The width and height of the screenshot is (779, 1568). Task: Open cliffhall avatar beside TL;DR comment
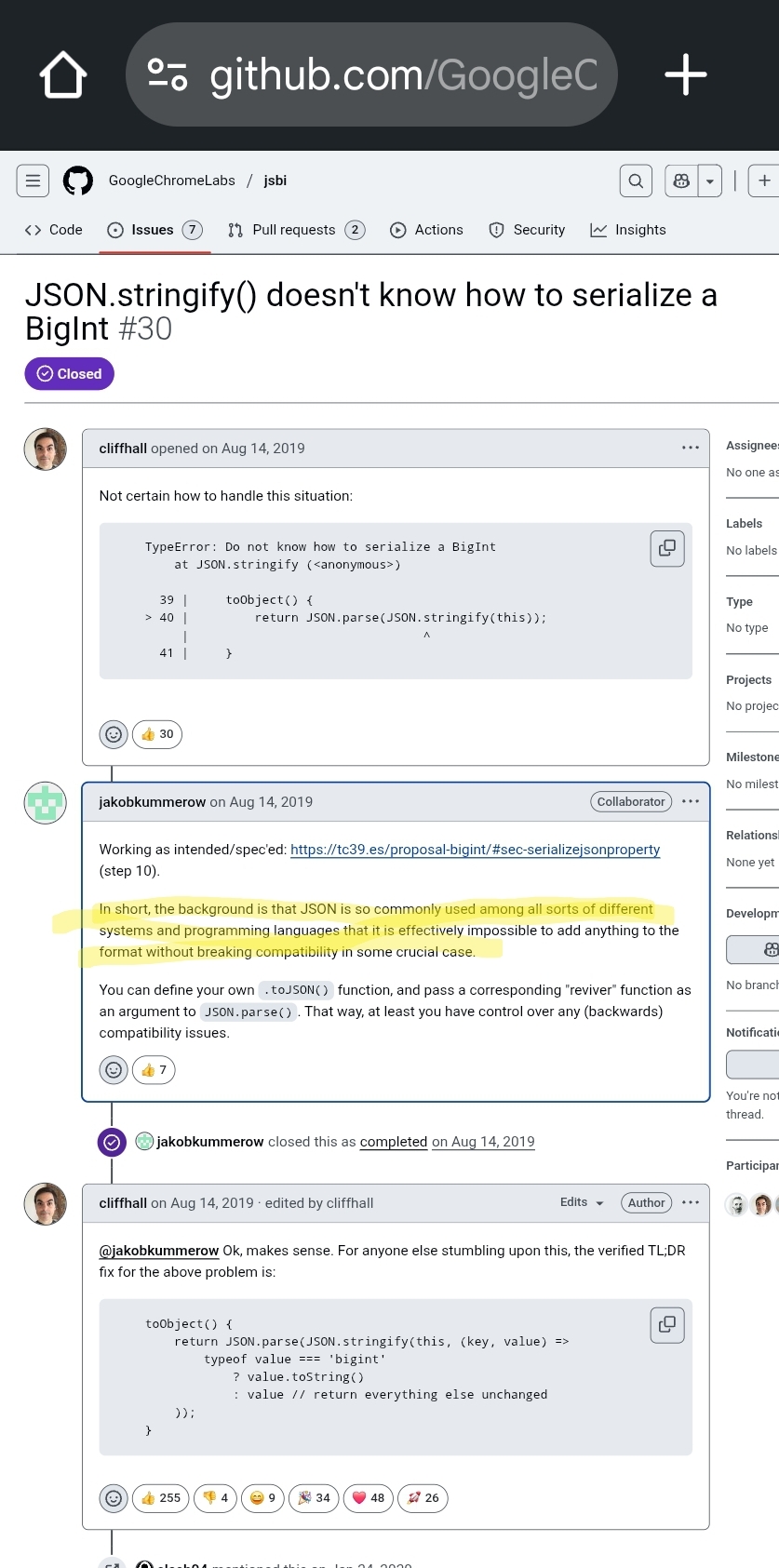(x=45, y=1204)
